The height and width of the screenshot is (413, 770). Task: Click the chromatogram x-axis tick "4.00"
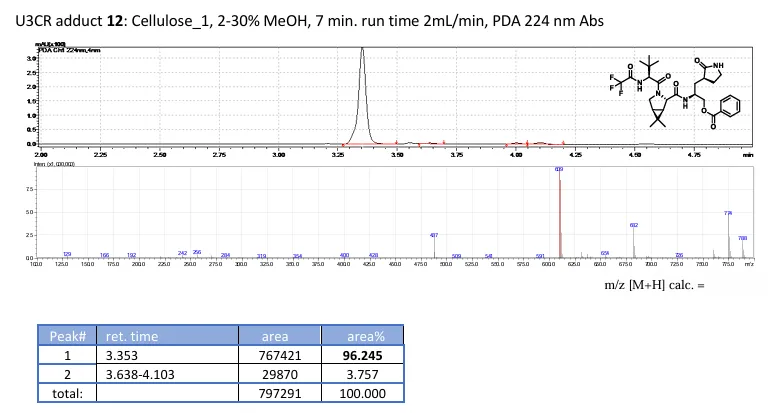516,155
